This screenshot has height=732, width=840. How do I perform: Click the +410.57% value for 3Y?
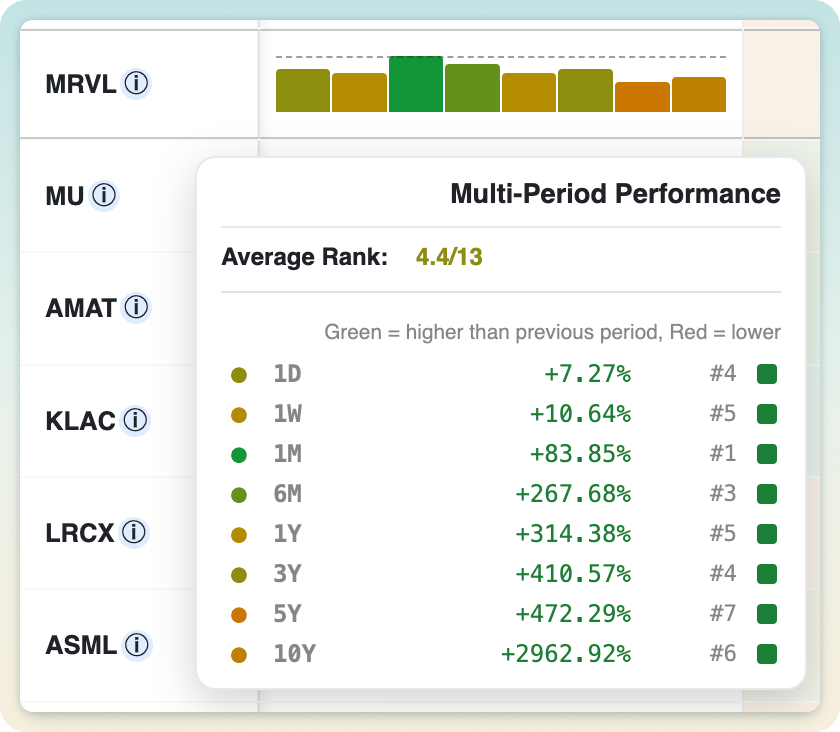coord(573,574)
